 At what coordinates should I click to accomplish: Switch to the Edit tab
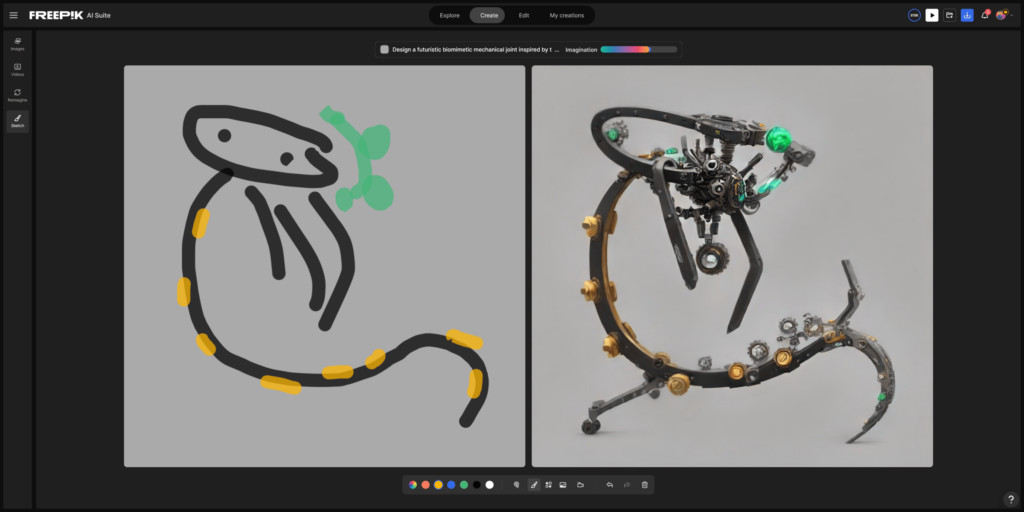(x=524, y=15)
